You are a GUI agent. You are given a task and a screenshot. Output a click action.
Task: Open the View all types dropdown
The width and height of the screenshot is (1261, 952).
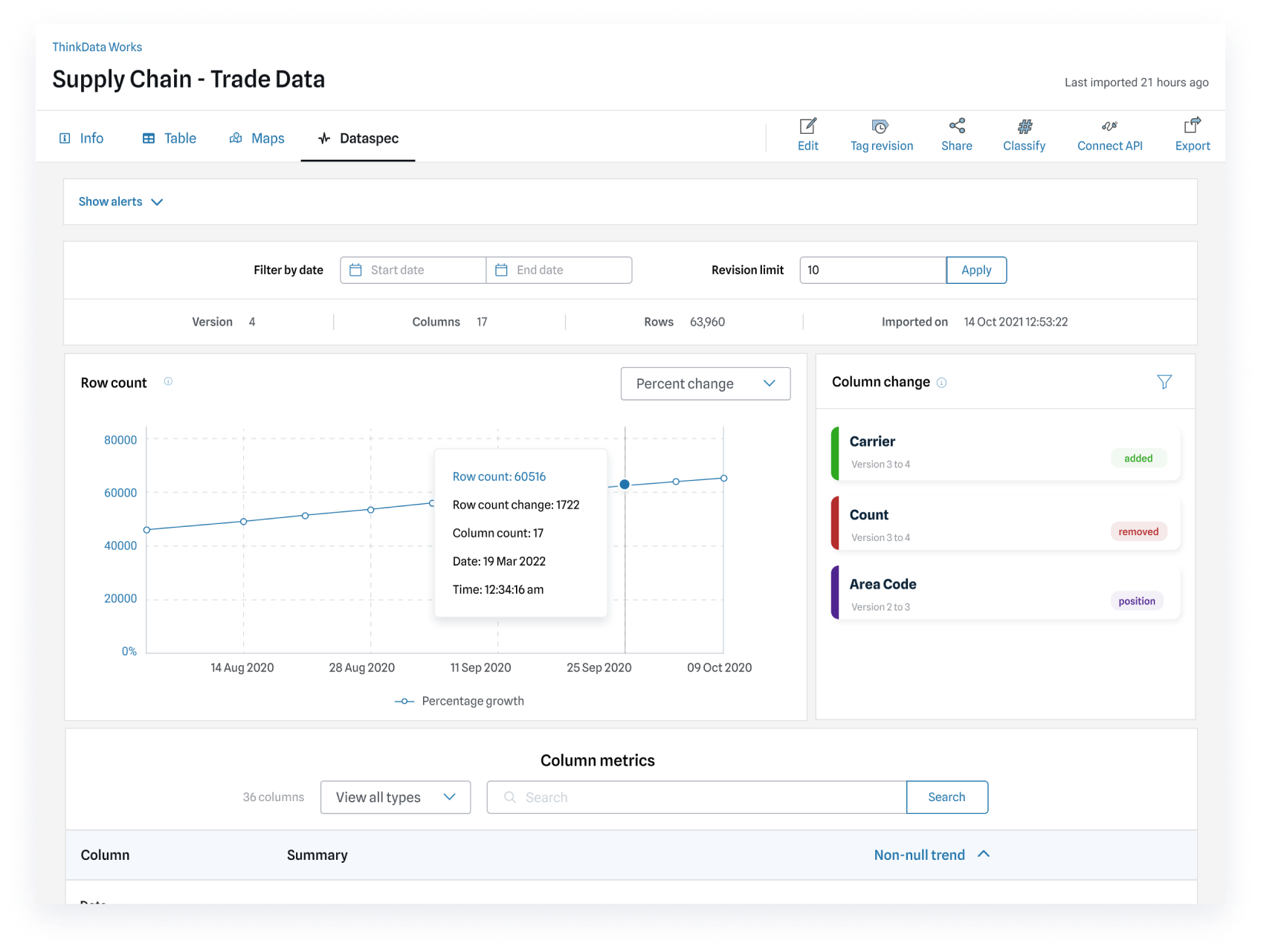tap(396, 797)
